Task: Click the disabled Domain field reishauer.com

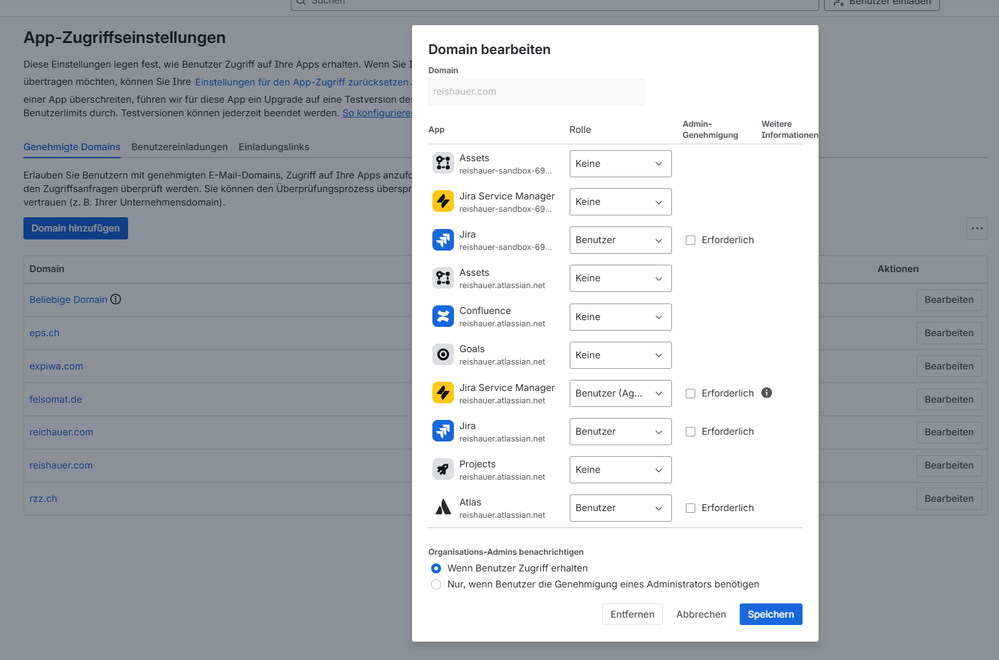Action: (x=536, y=92)
